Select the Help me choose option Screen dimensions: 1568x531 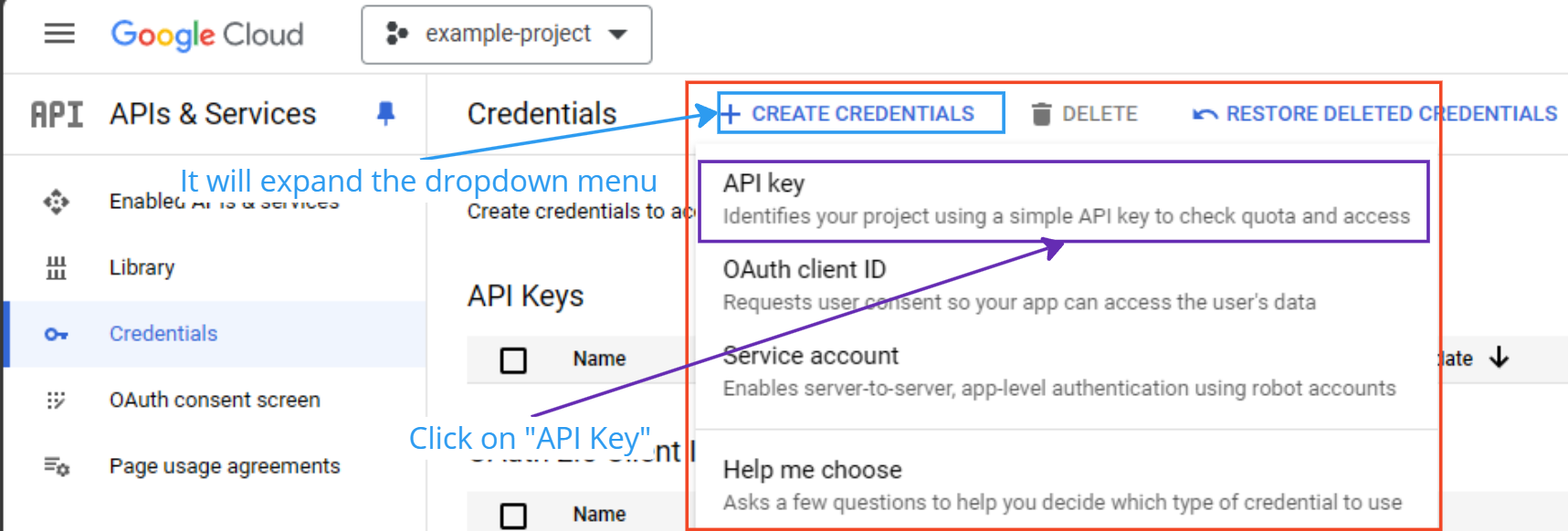tap(1063, 484)
